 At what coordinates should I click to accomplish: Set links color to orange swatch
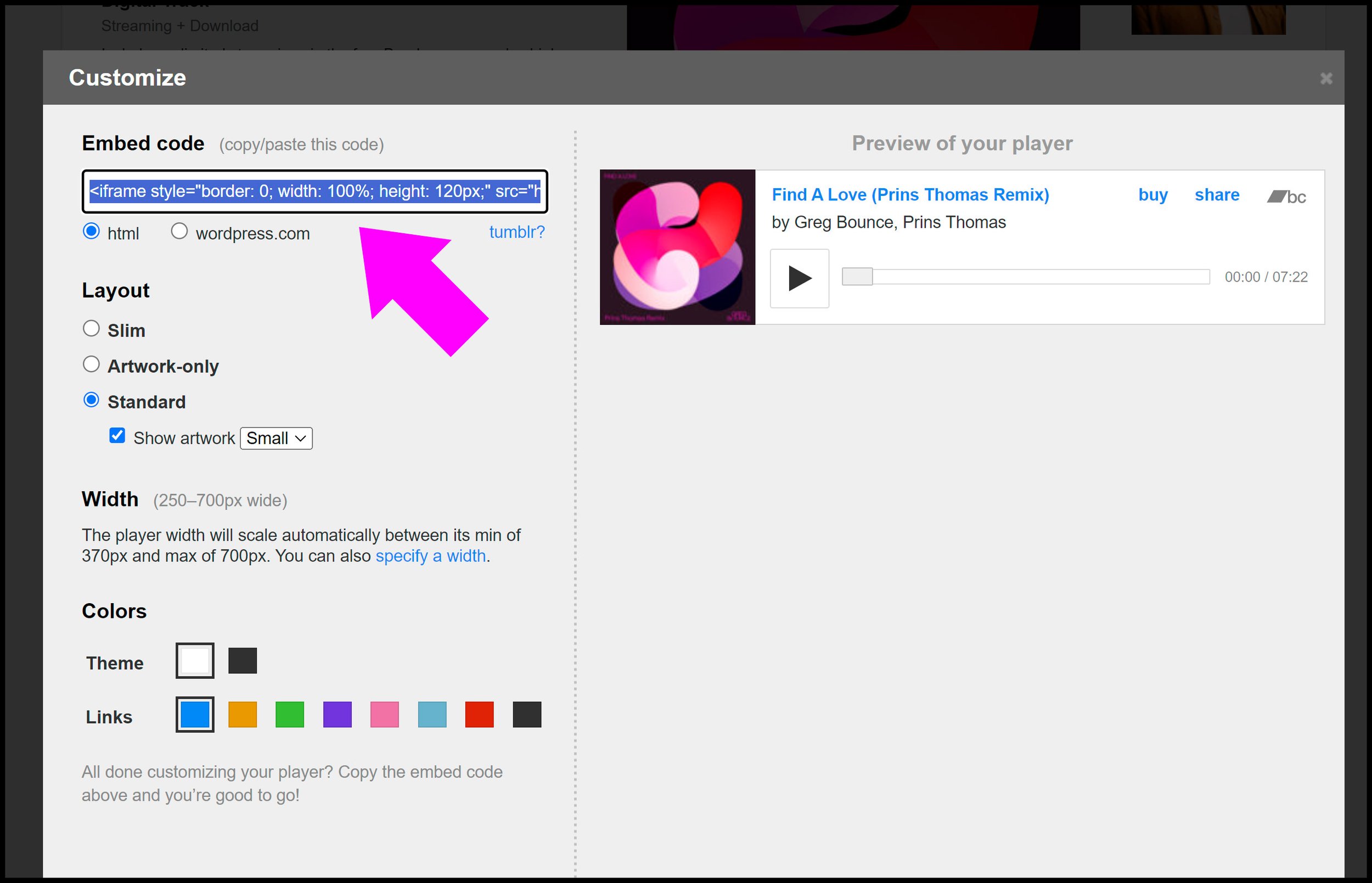pyautogui.click(x=243, y=715)
